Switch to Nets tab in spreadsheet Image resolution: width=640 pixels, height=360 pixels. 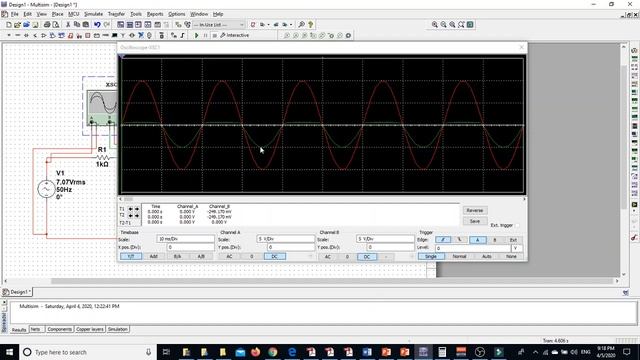(36, 329)
